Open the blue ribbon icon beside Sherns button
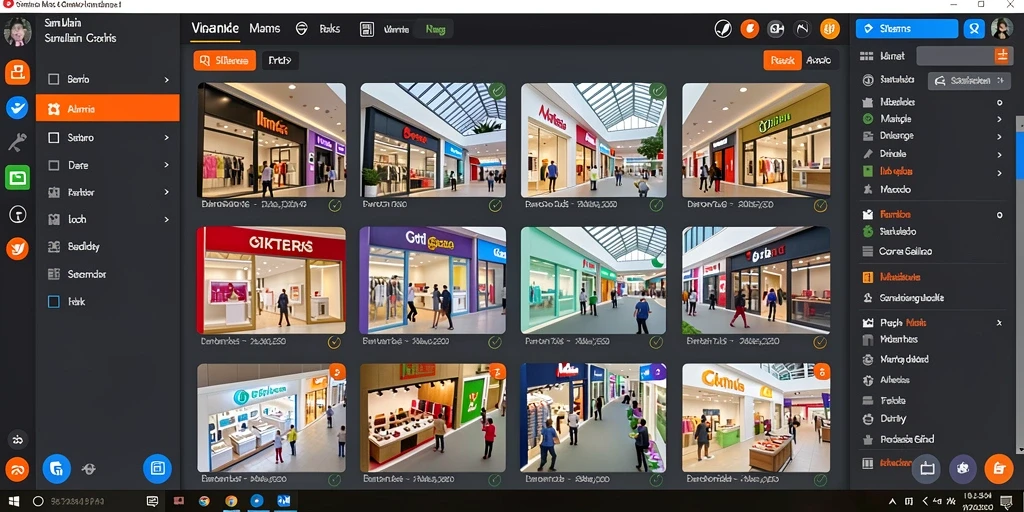This screenshot has height=512, width=1024. click(x=974, y=29)
